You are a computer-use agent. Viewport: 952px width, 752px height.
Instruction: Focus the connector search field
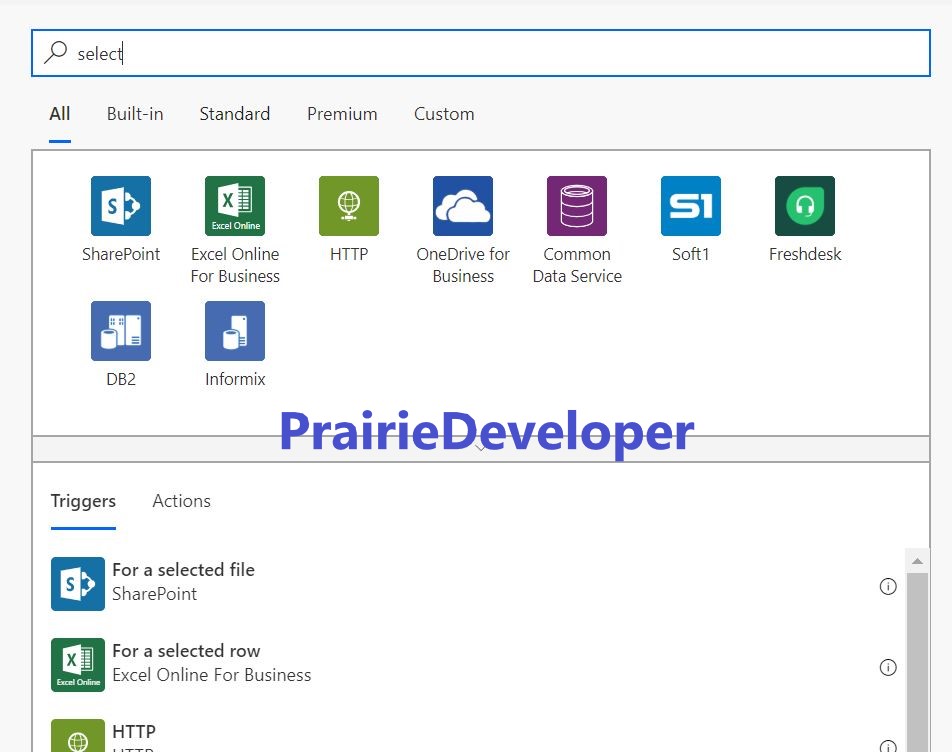click(x=481, y=53)
